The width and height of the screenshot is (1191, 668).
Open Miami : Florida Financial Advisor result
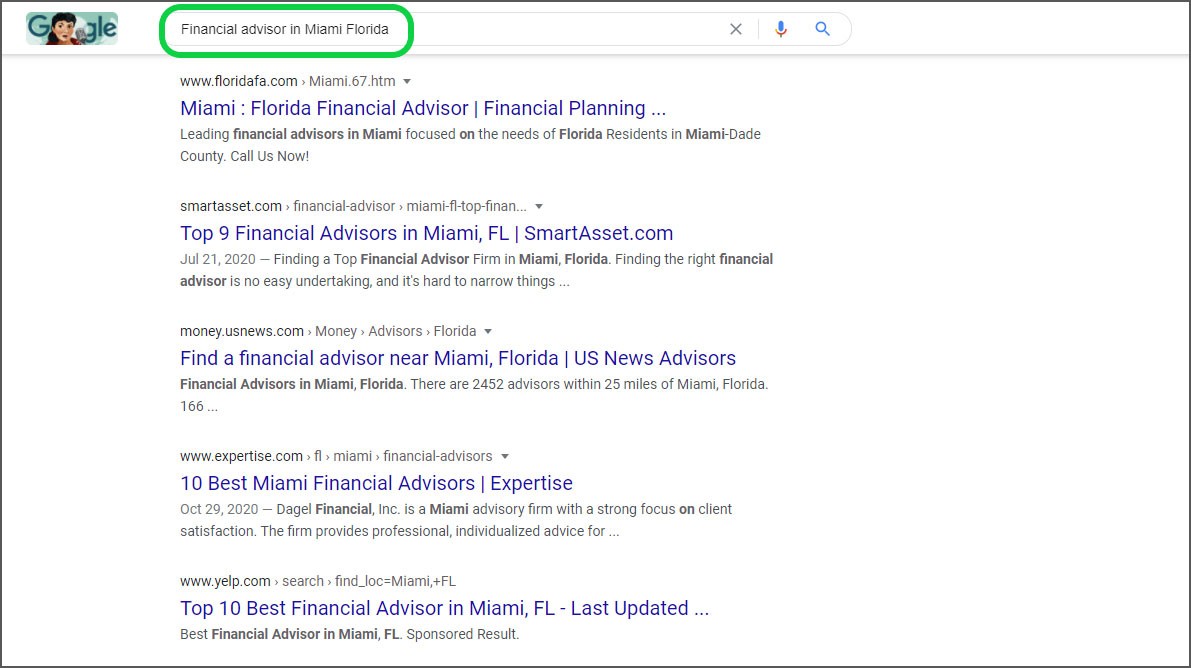pyautogui.click(x=423, y=108)
